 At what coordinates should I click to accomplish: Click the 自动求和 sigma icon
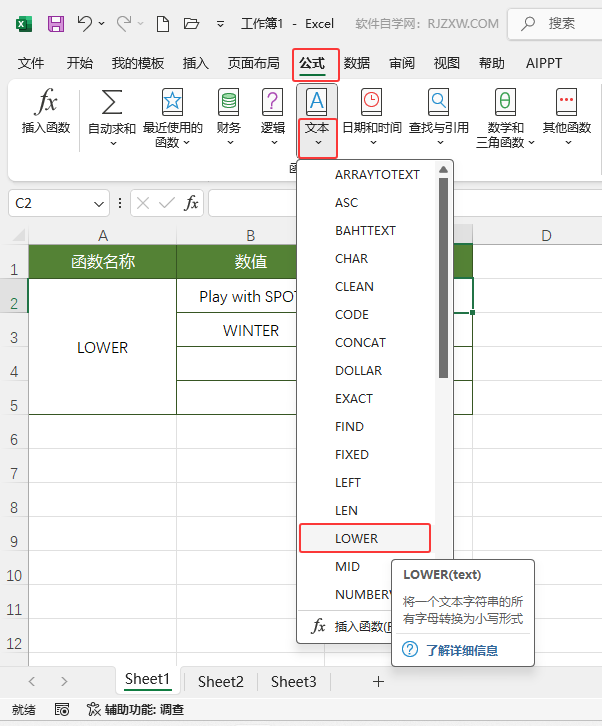coord(112,102)
